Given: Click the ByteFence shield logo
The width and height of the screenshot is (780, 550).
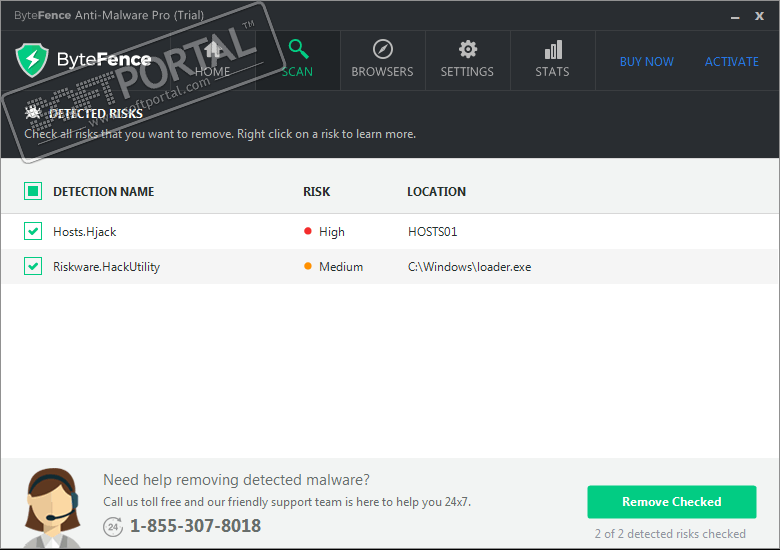Looking at the screenshot, I should [32, 60].
